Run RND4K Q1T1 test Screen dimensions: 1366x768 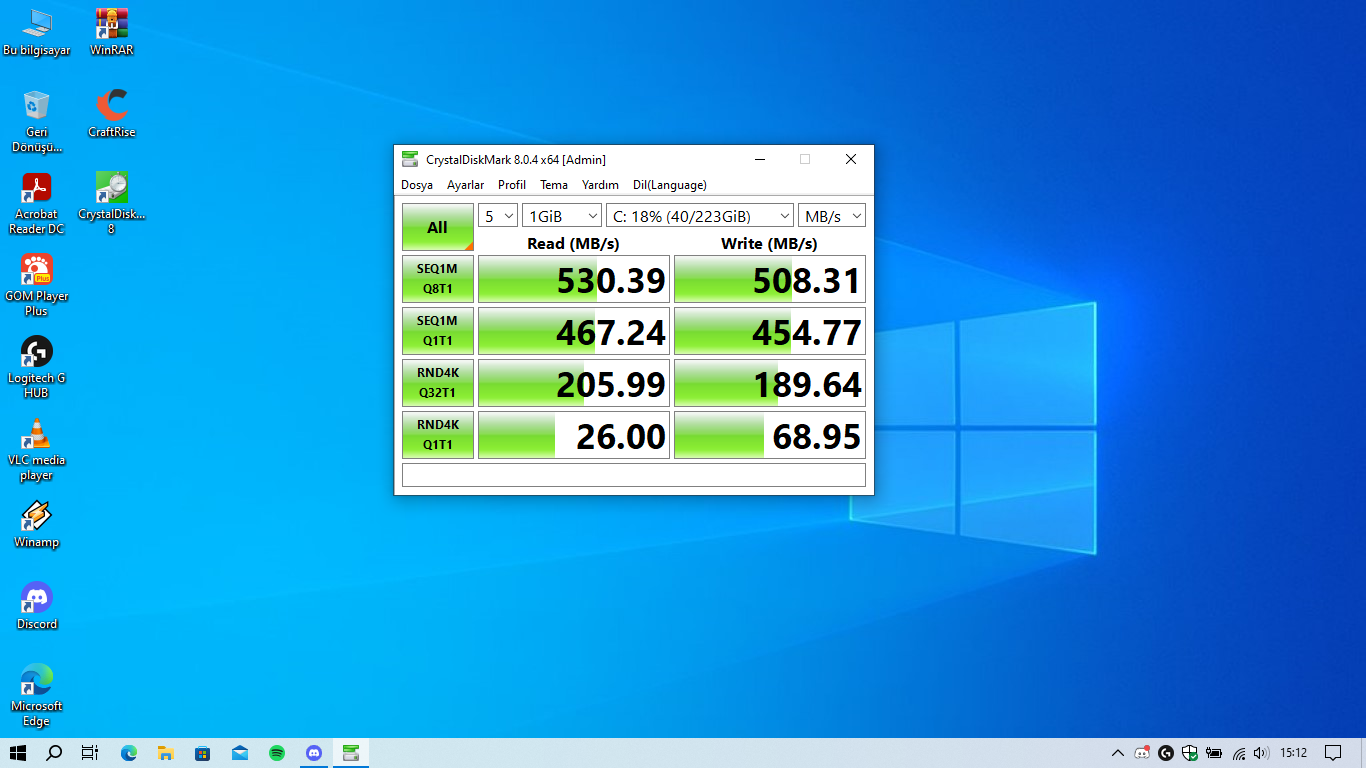pyautogui.click(x=438, y=435)
